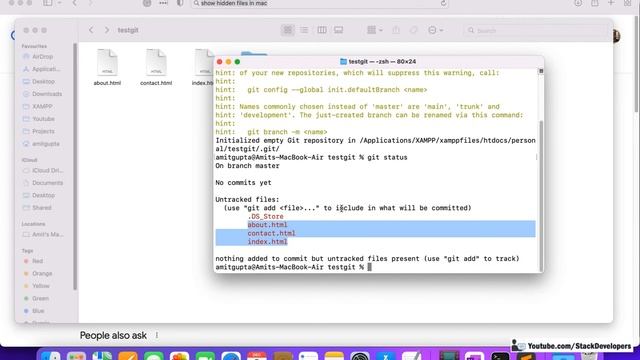Click 'No commits yet' line
Image resolution: width=640 pixels, height=360 pixels.
pos(243,182)
